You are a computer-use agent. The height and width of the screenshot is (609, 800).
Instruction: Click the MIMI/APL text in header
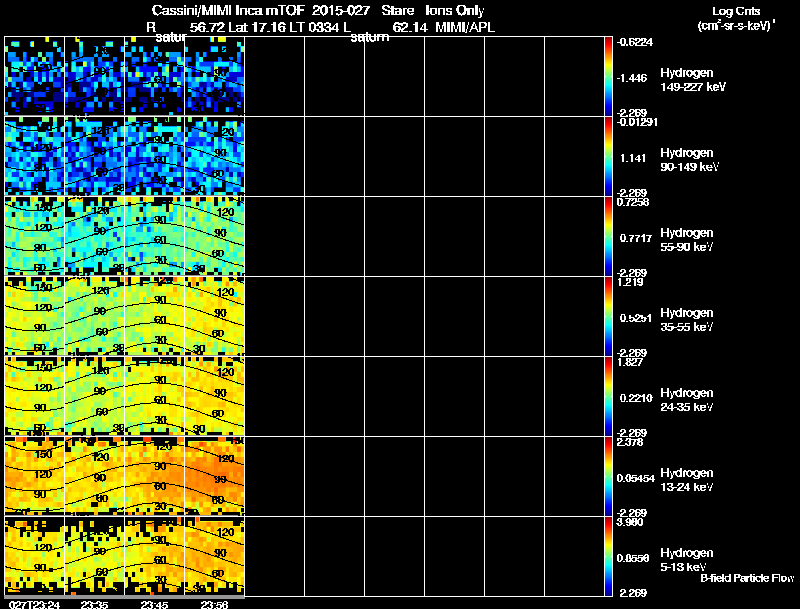[x=463, y=27]
